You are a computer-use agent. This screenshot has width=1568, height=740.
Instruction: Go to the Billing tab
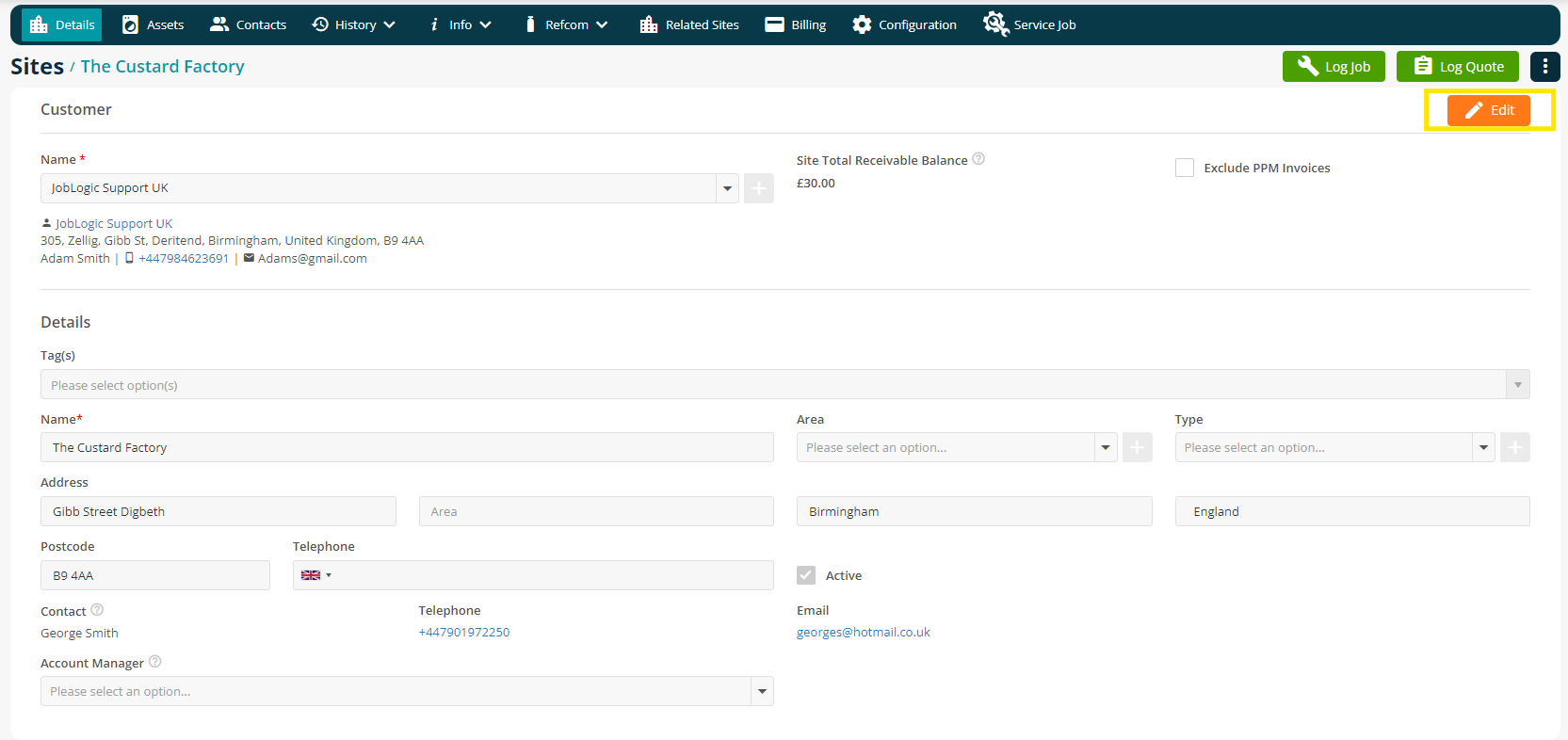(796, 24)
